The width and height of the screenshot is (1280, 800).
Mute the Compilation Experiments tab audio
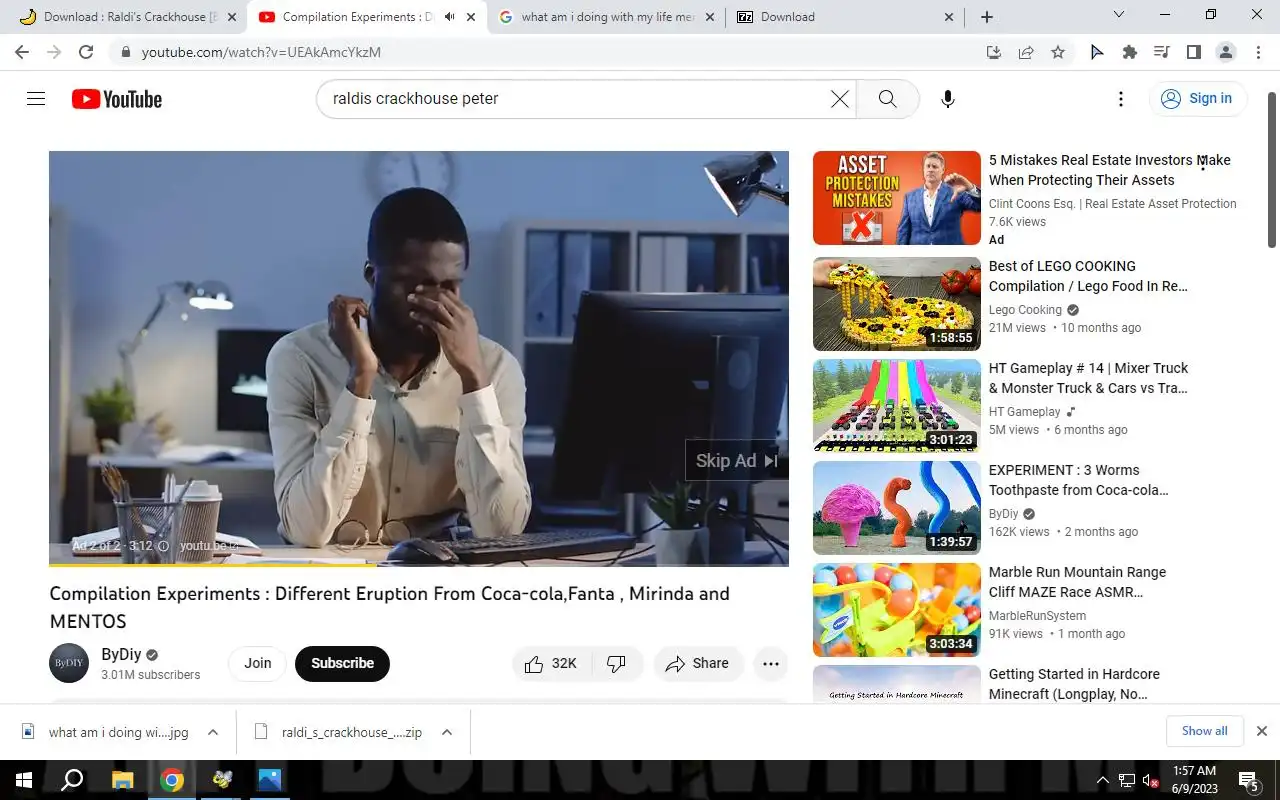[450, 17]
